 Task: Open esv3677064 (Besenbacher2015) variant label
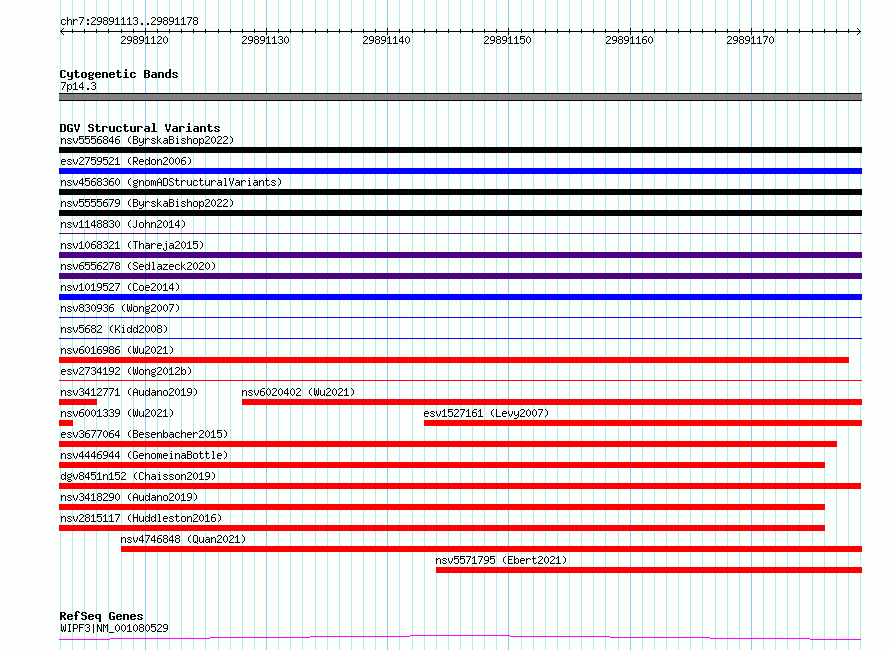[144, 434]
